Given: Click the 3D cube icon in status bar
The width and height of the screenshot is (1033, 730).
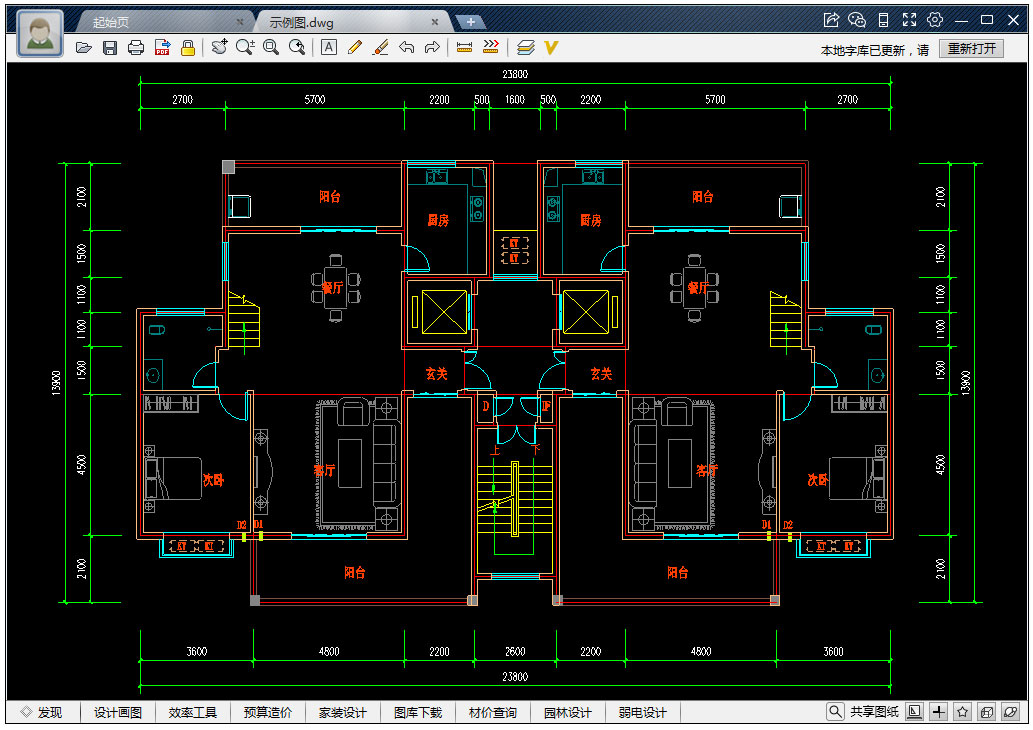Looking at the screenshot, I should click(987, 712).
